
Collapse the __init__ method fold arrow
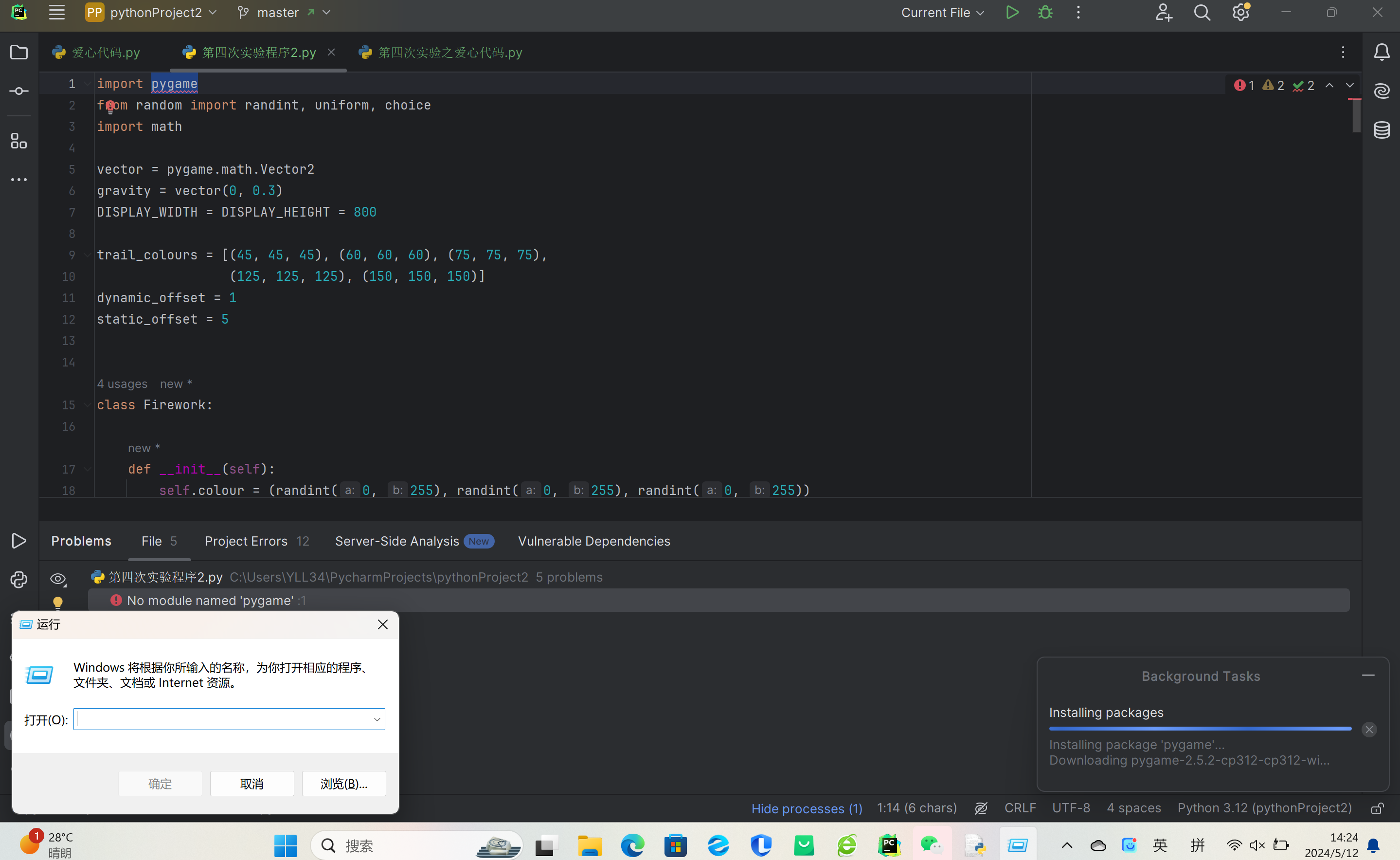pyautogui.click(x=88, y=469)
